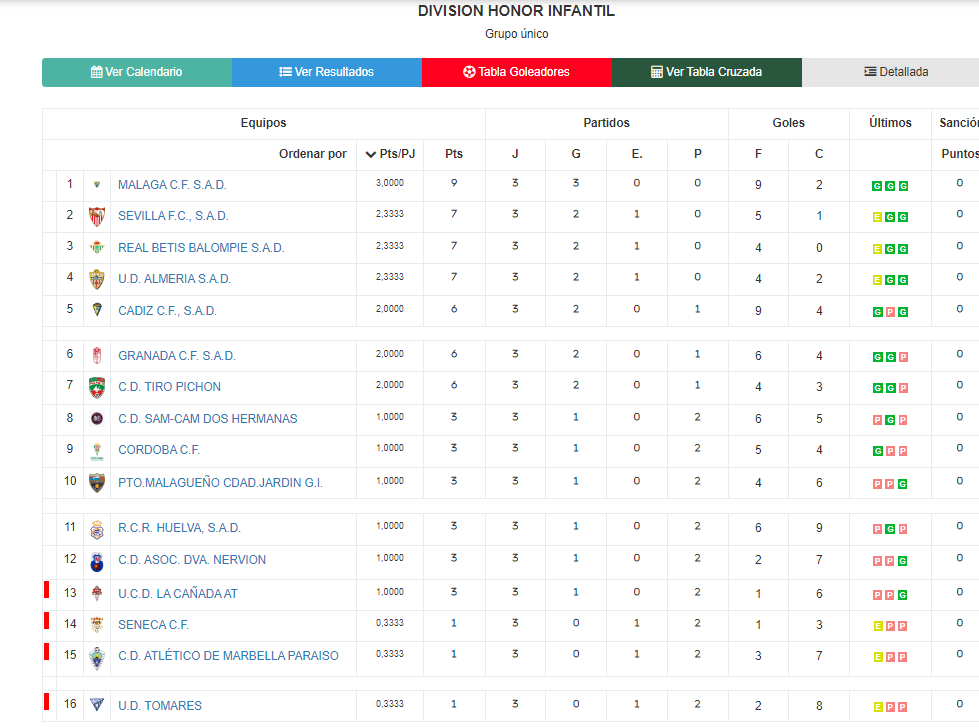Open the Ver Tabla Cruzada tab
This screenshot has height=727, width=979.
(707, 72)
